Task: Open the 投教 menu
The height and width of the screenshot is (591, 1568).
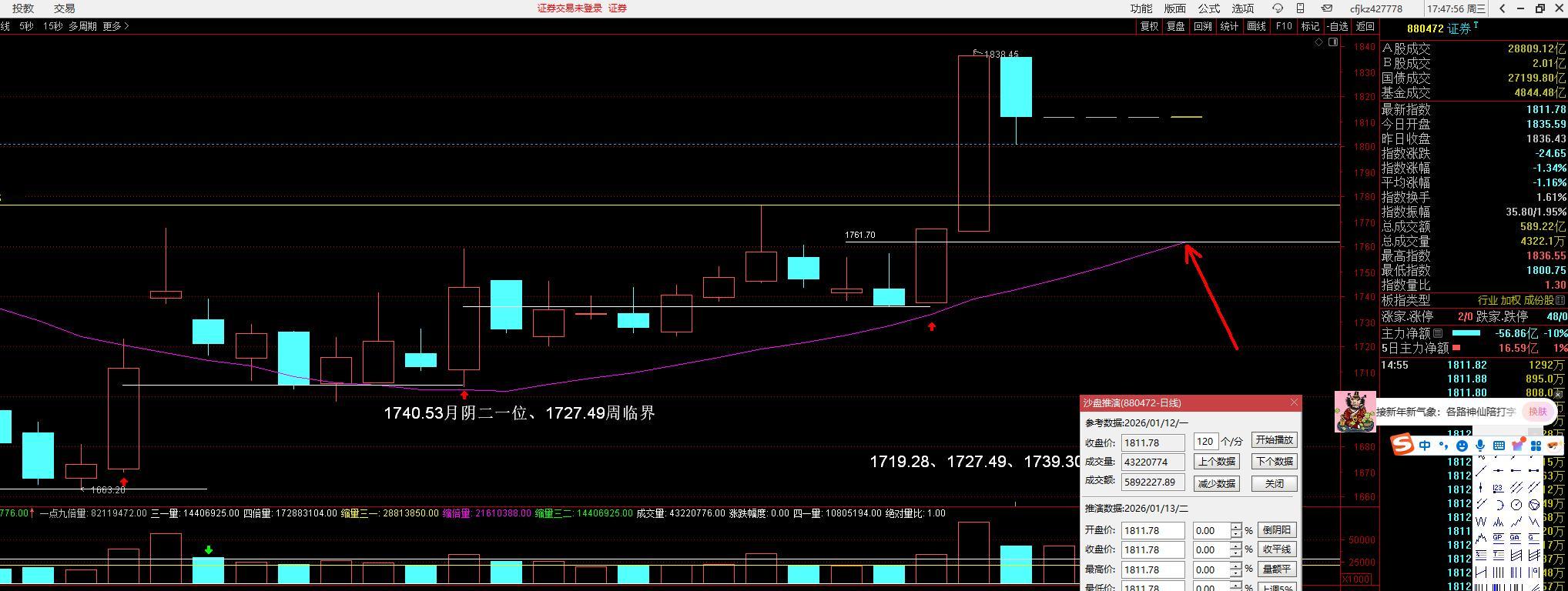Action: coord(23,8)
